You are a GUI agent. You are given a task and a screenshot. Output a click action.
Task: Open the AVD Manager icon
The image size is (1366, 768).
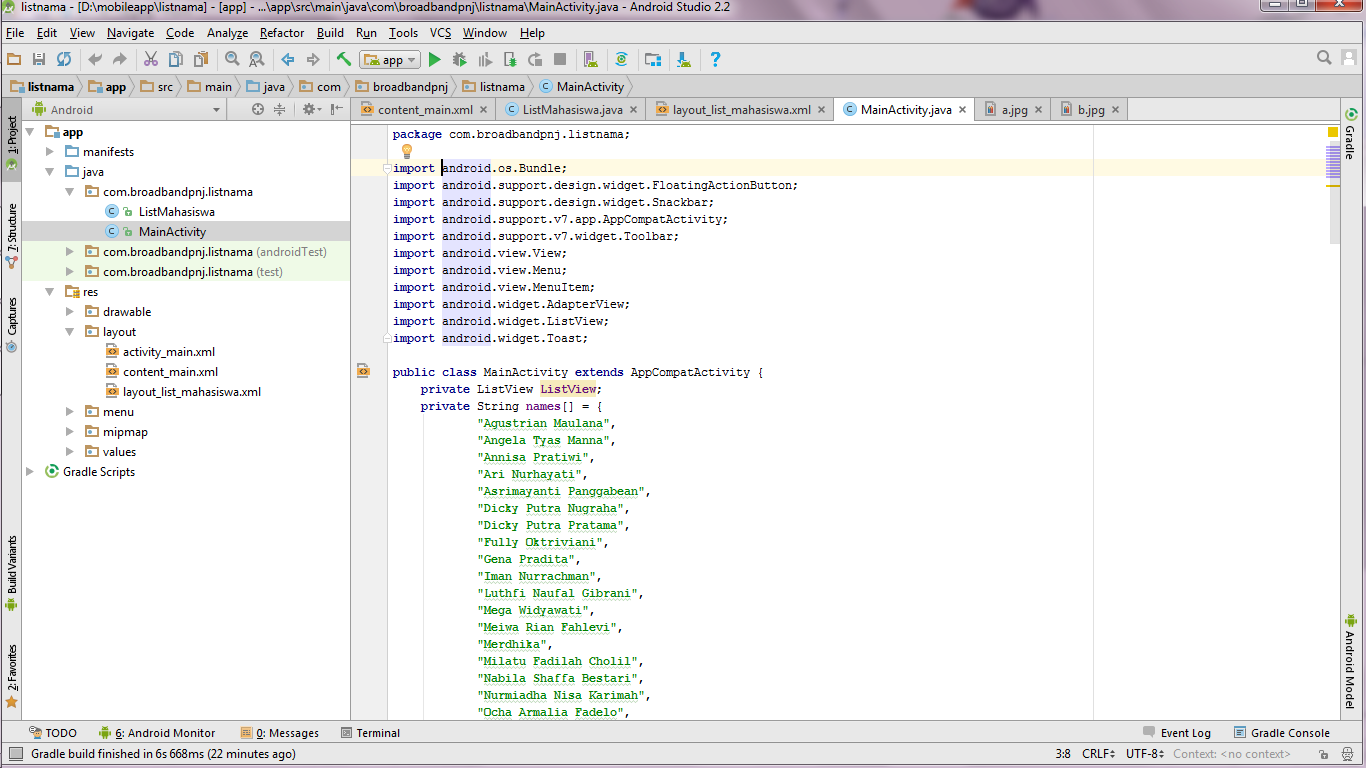click(589, 60)
